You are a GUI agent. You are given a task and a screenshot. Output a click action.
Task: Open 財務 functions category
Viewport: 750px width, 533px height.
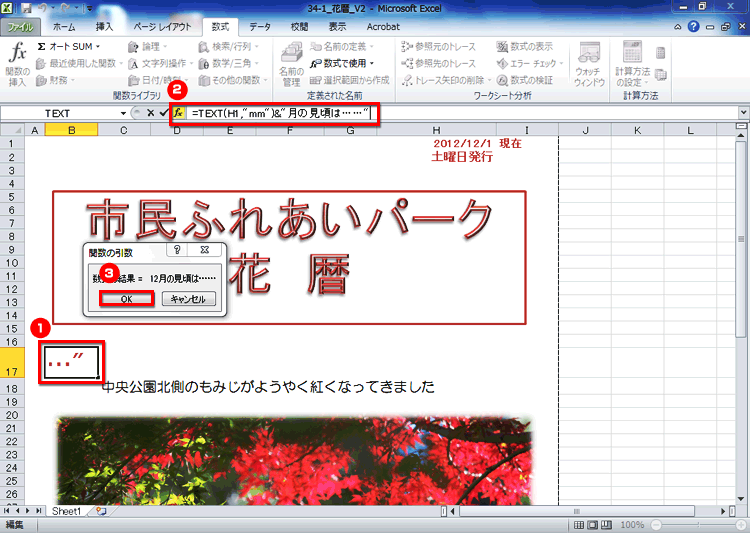pos(55,80)
